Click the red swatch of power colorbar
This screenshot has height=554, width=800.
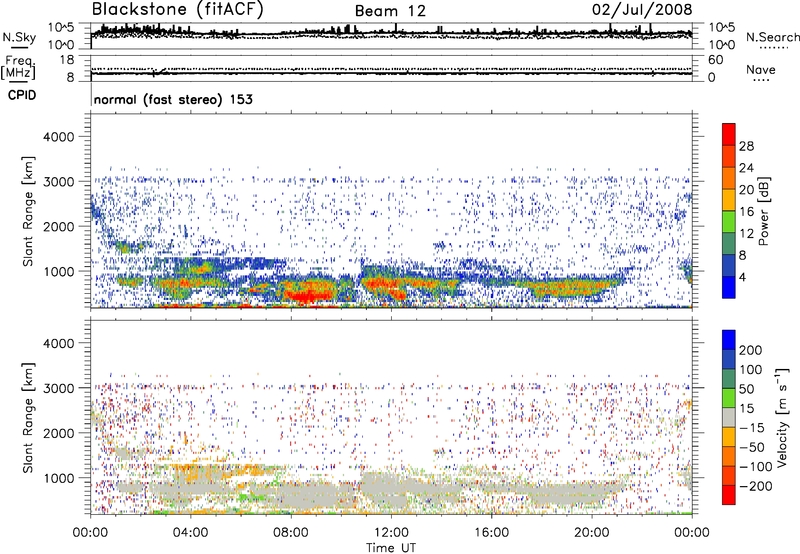coord(729,134)
